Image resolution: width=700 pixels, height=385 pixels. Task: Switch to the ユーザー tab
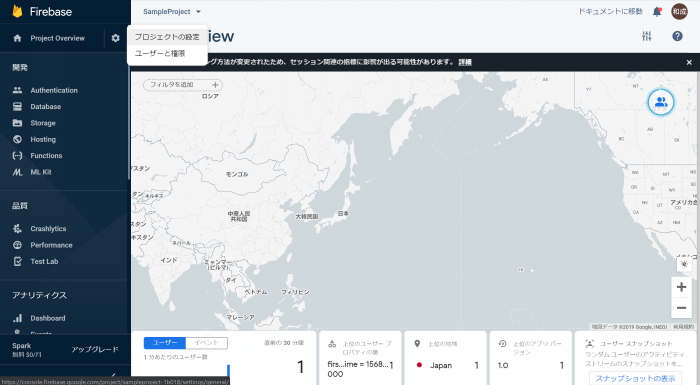[165, 343]
